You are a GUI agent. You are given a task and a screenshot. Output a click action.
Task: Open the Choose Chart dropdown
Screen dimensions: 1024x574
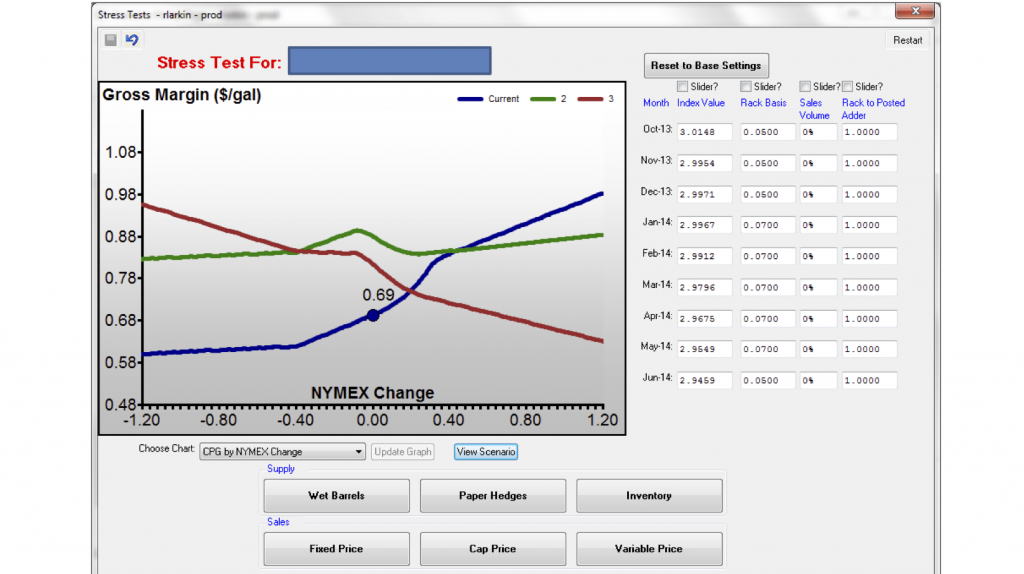click(x=359, y=452)
